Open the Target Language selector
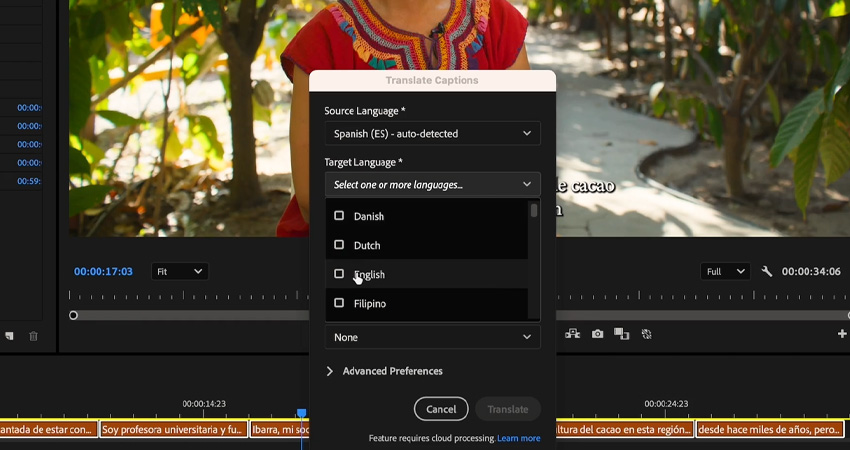 [x=432, y=185]
